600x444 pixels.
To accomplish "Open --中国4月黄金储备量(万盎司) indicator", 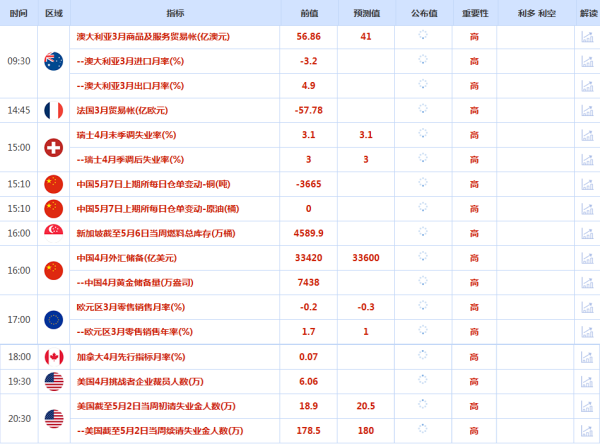I will click(x=135, y=282).
